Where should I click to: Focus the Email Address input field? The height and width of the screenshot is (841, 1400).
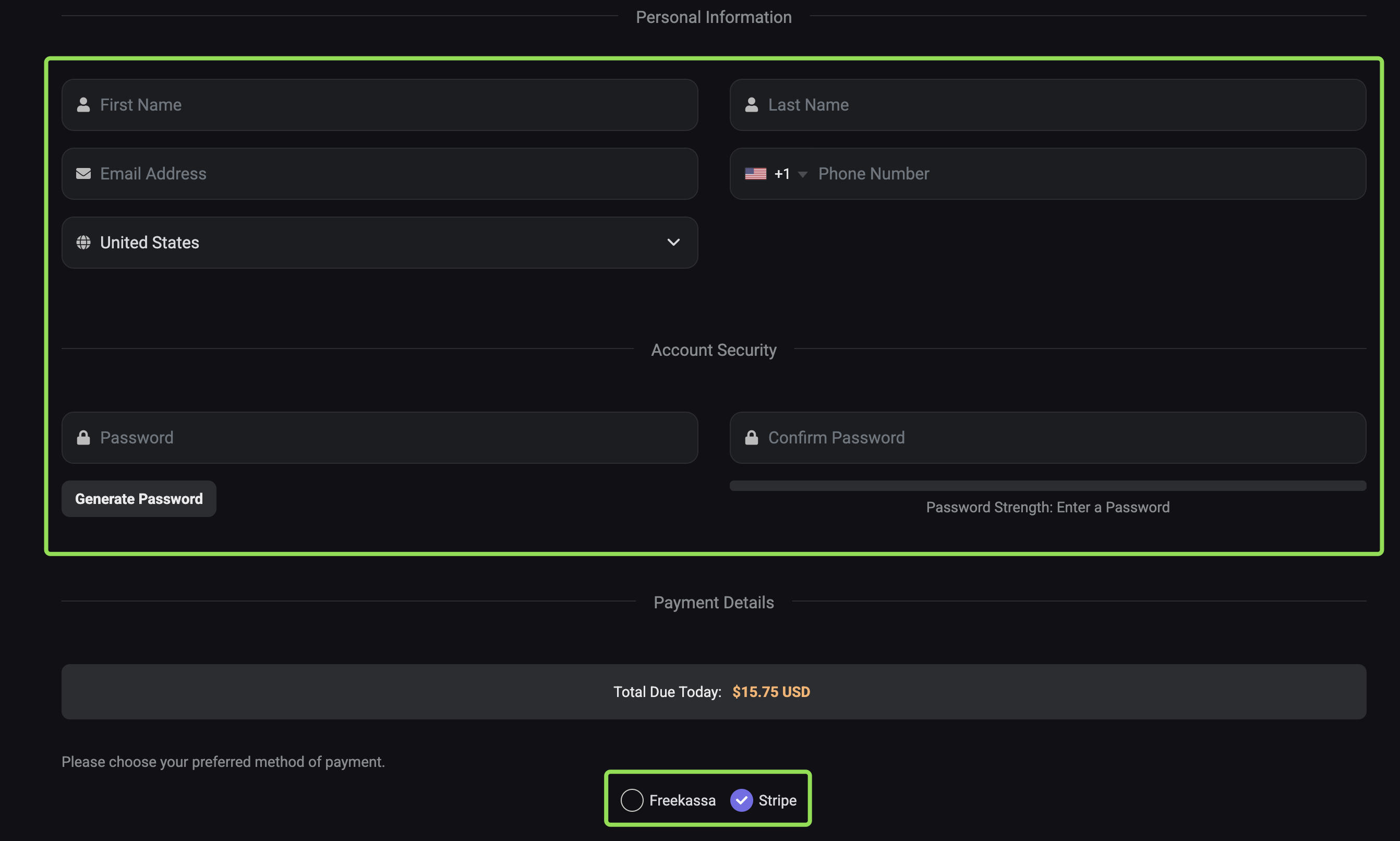click(x=380, y=173)
